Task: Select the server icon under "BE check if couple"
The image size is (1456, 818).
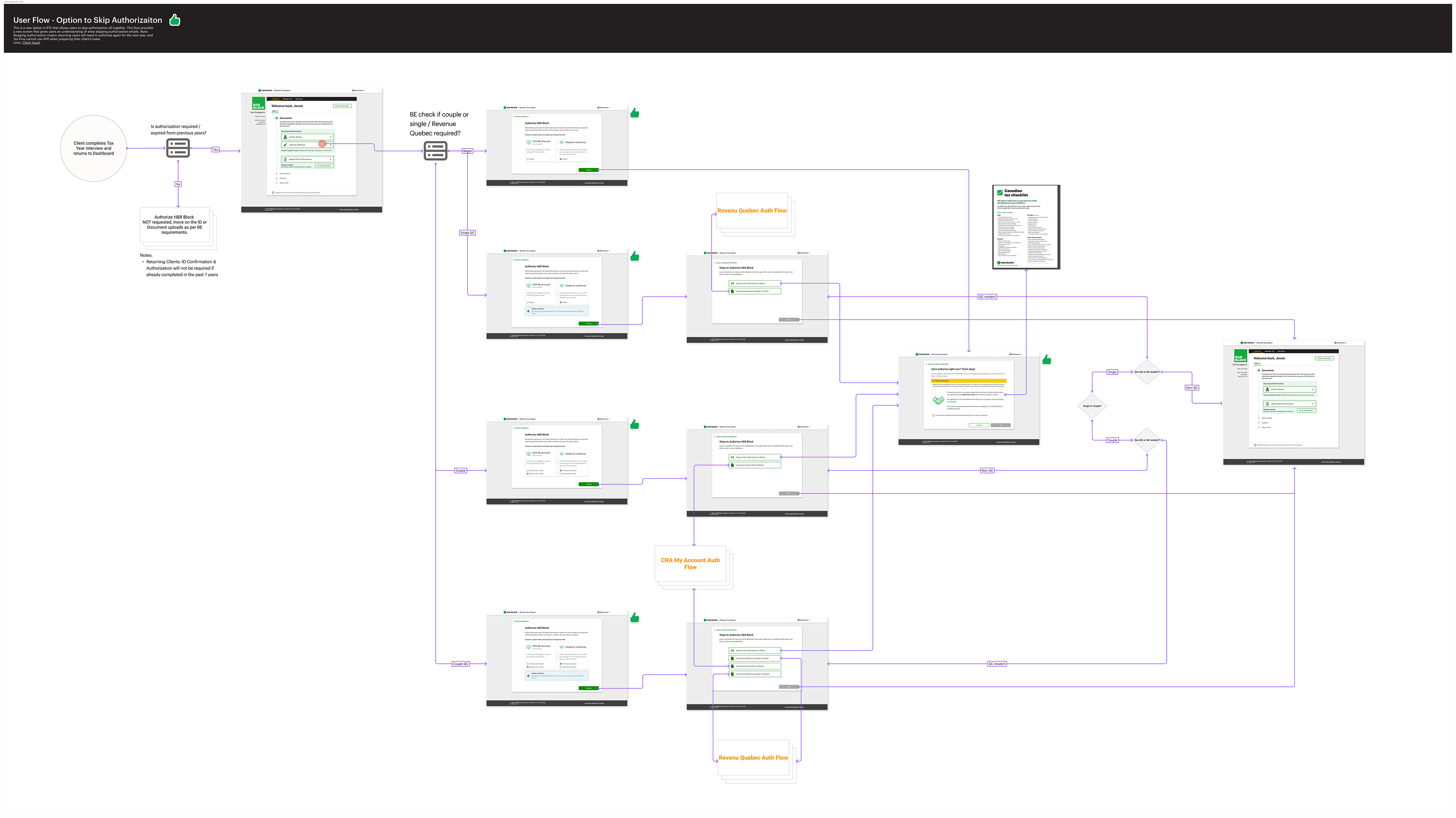Action: 436,151
